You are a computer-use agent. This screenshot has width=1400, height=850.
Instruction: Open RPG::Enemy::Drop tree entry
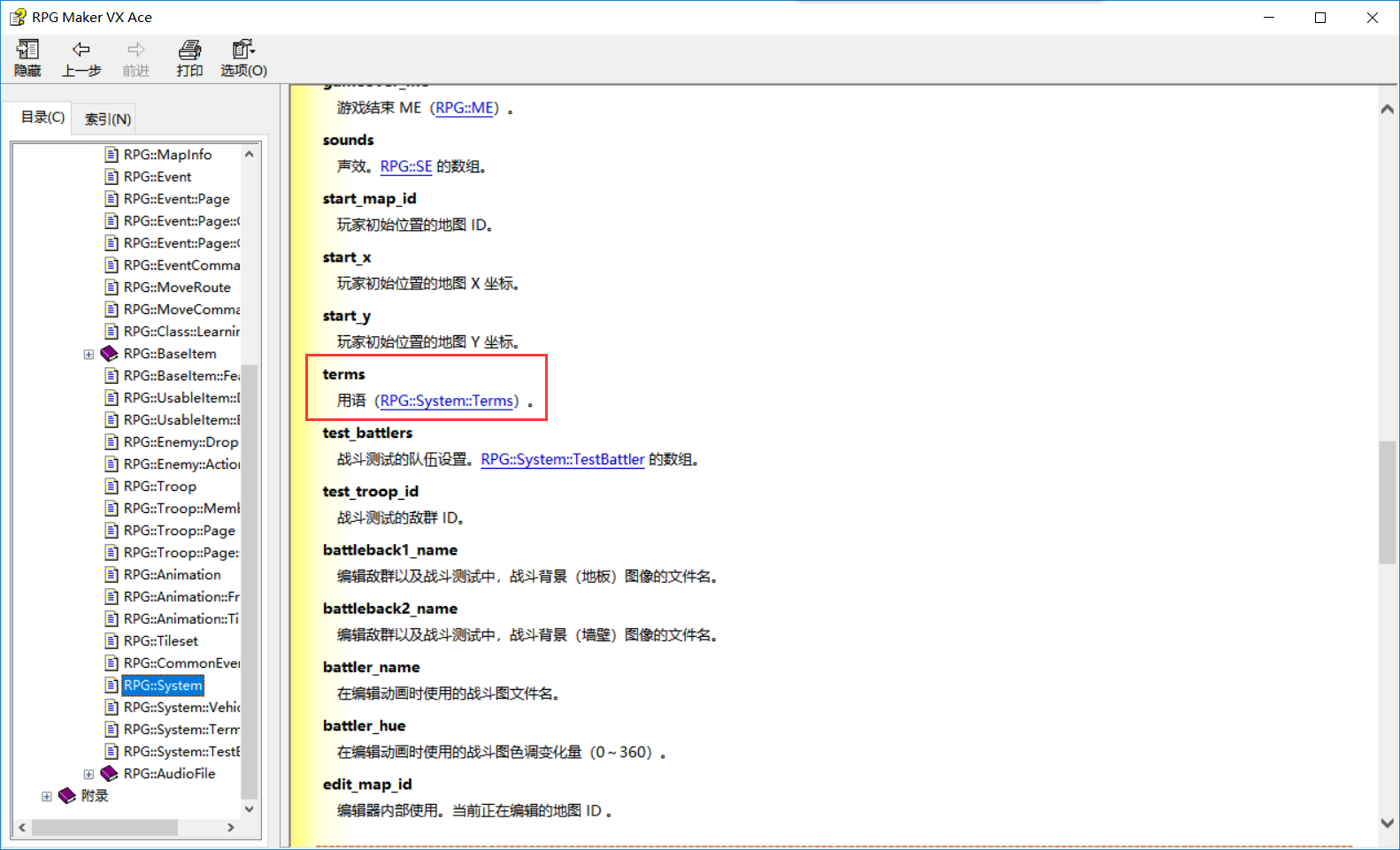pos(181,442)
